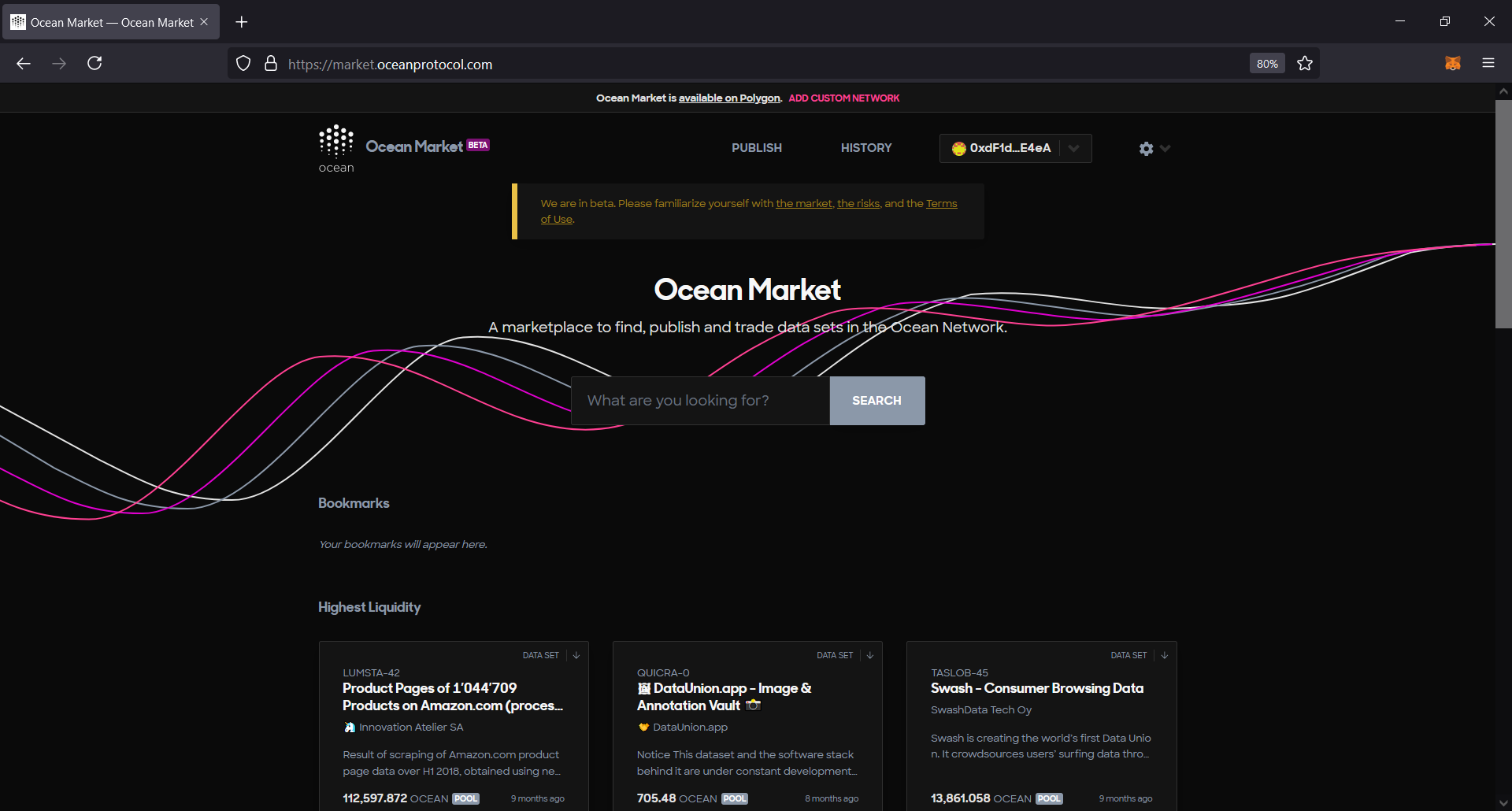Click arrow icon on LUMSTA-42 card
1512x811 pixels.
pyautogui.click(x=576, y=655)
